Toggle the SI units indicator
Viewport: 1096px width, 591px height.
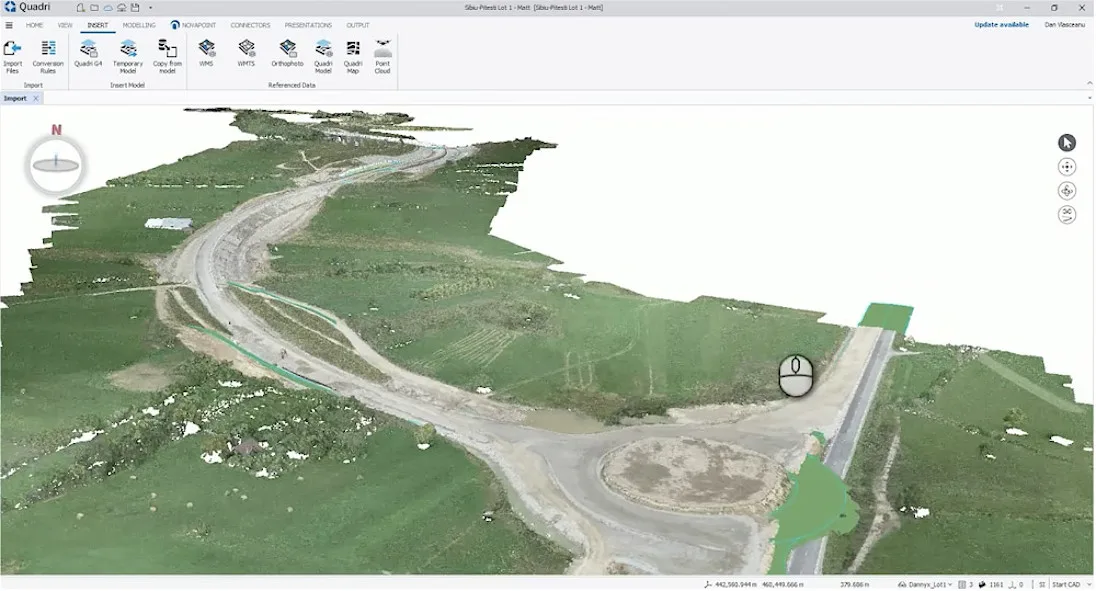(x=1041, y=585)
